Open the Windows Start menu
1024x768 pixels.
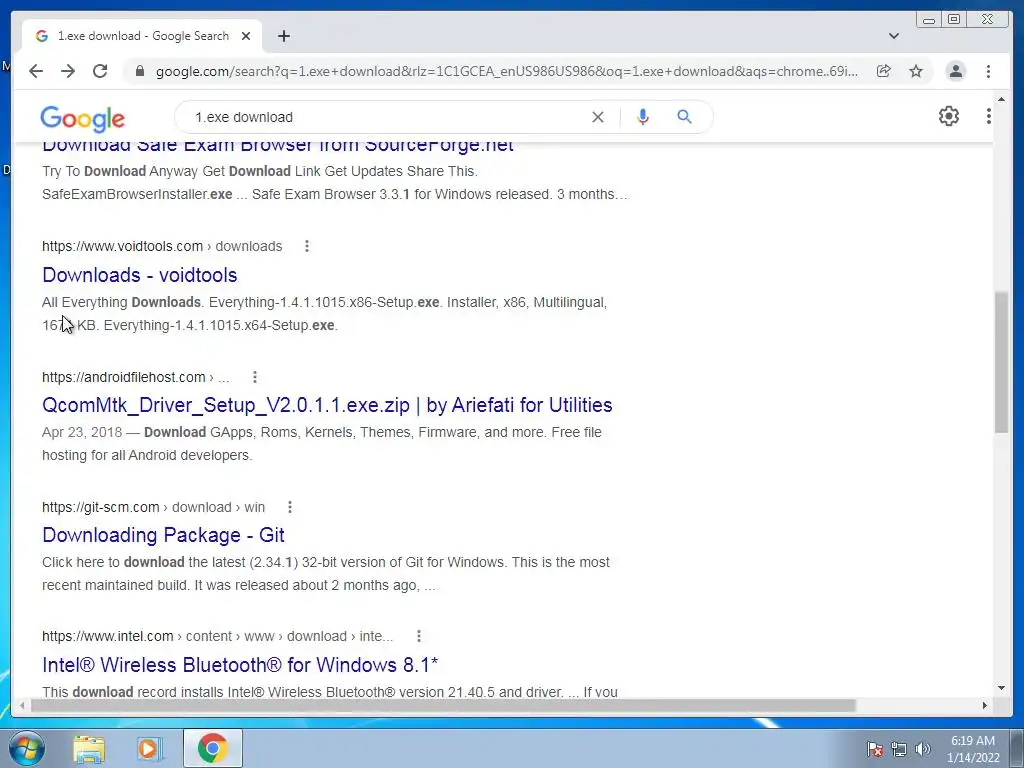[x=26, y=748]
